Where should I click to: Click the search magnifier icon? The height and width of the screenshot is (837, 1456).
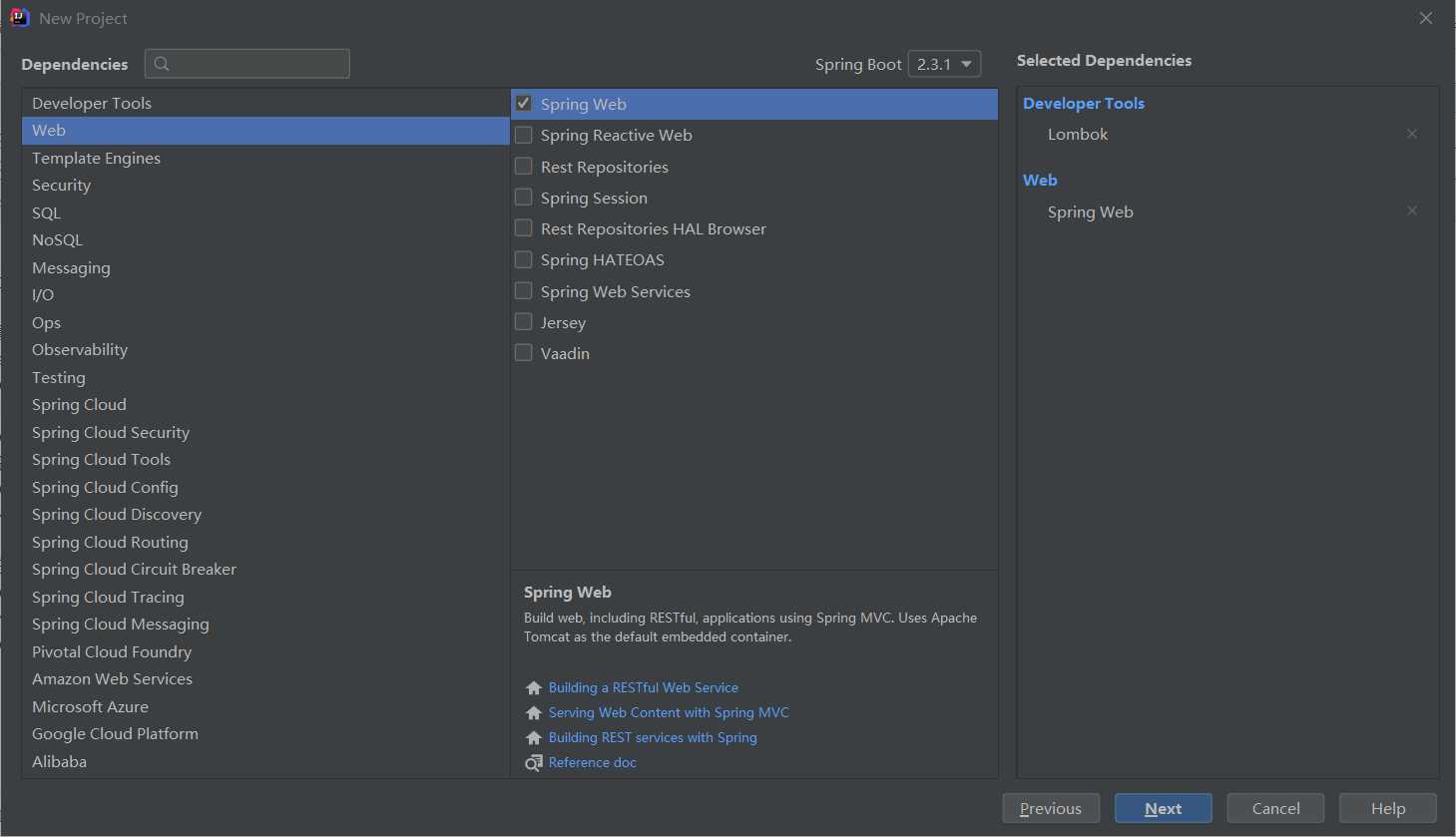[162, 64]
